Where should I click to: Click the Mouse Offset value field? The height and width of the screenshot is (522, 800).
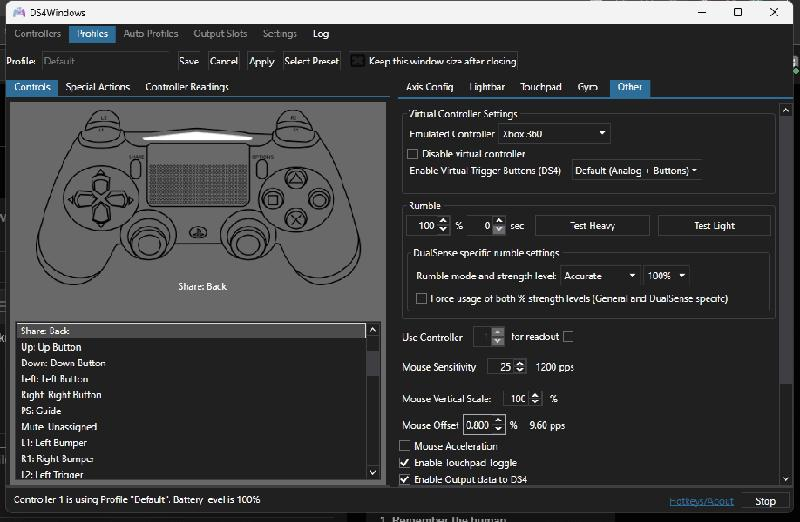pyautogui.click(x=478, y=425)
